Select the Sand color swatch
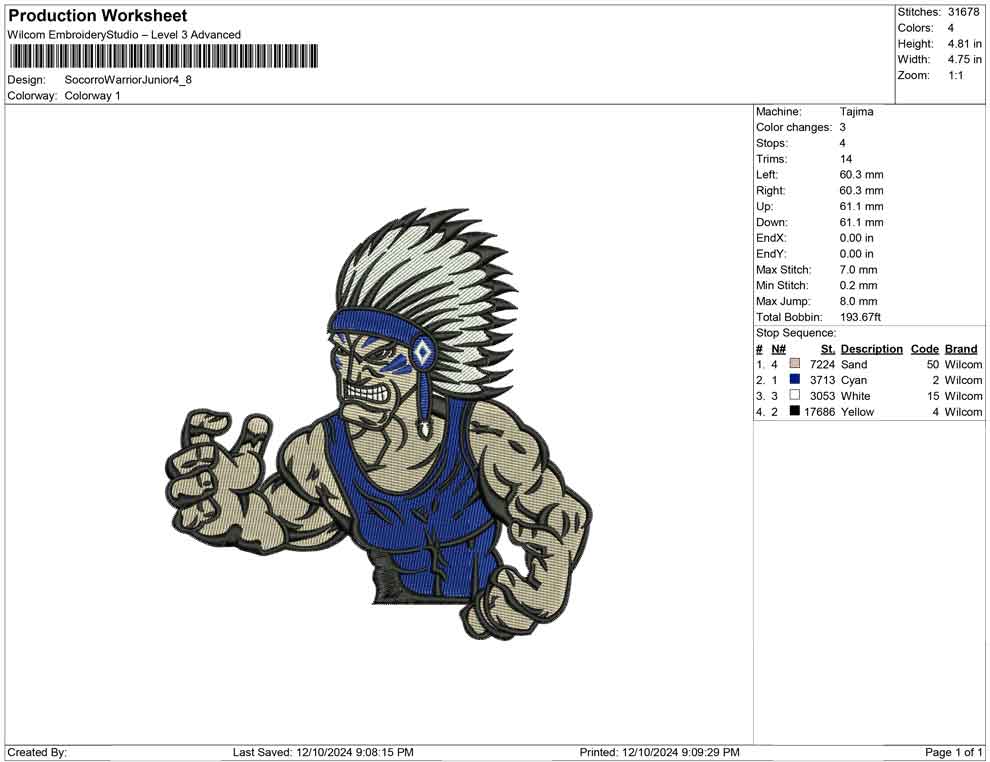 tap(795, 364)
